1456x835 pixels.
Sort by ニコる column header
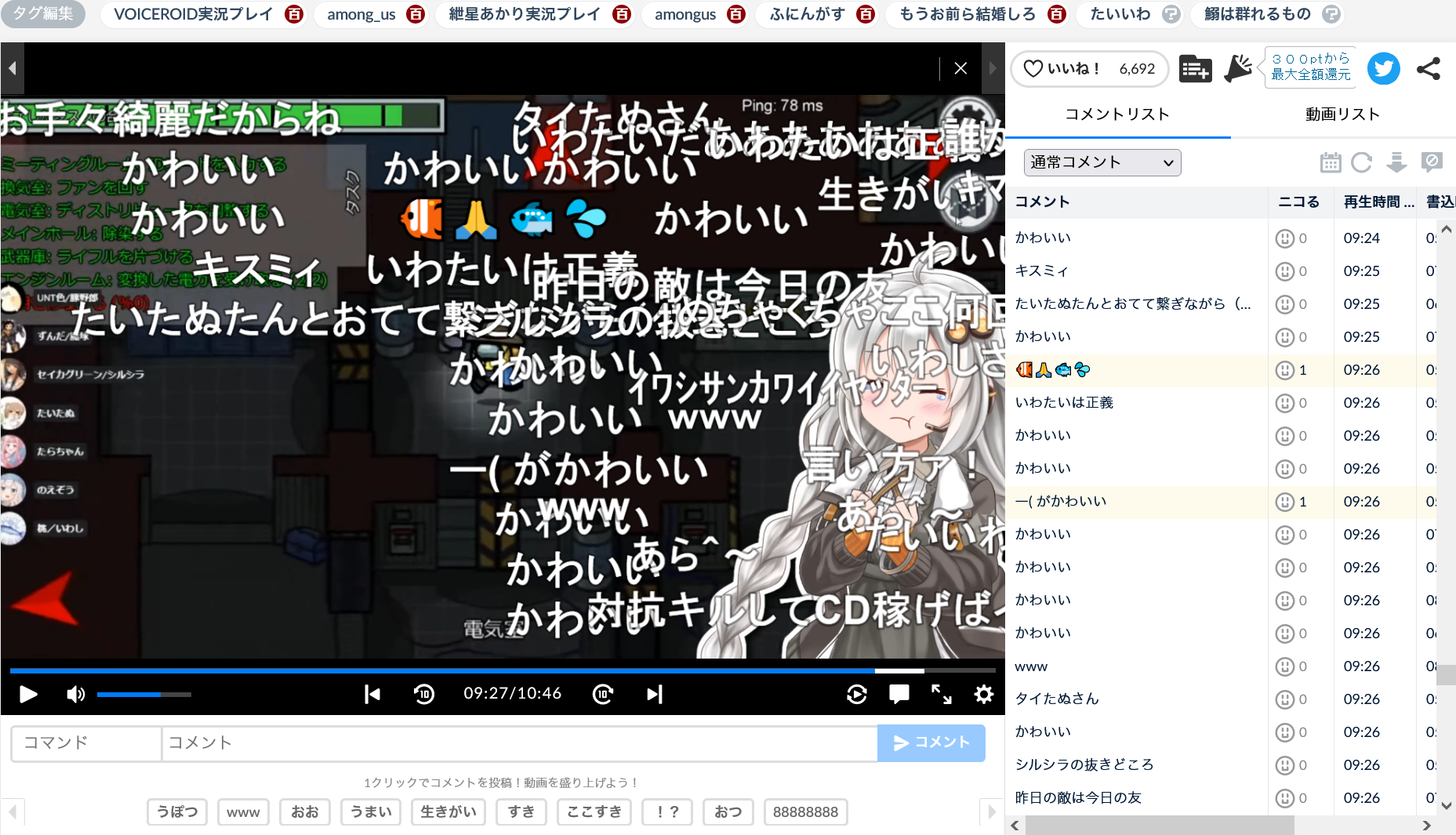(1299, 202)
